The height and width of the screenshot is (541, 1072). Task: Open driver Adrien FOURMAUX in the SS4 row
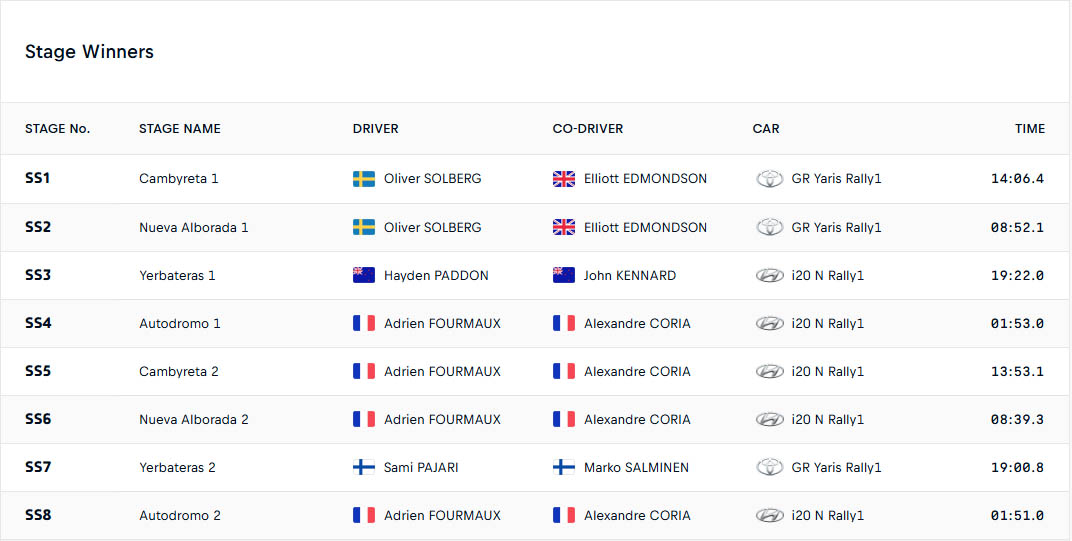point(442,324)
